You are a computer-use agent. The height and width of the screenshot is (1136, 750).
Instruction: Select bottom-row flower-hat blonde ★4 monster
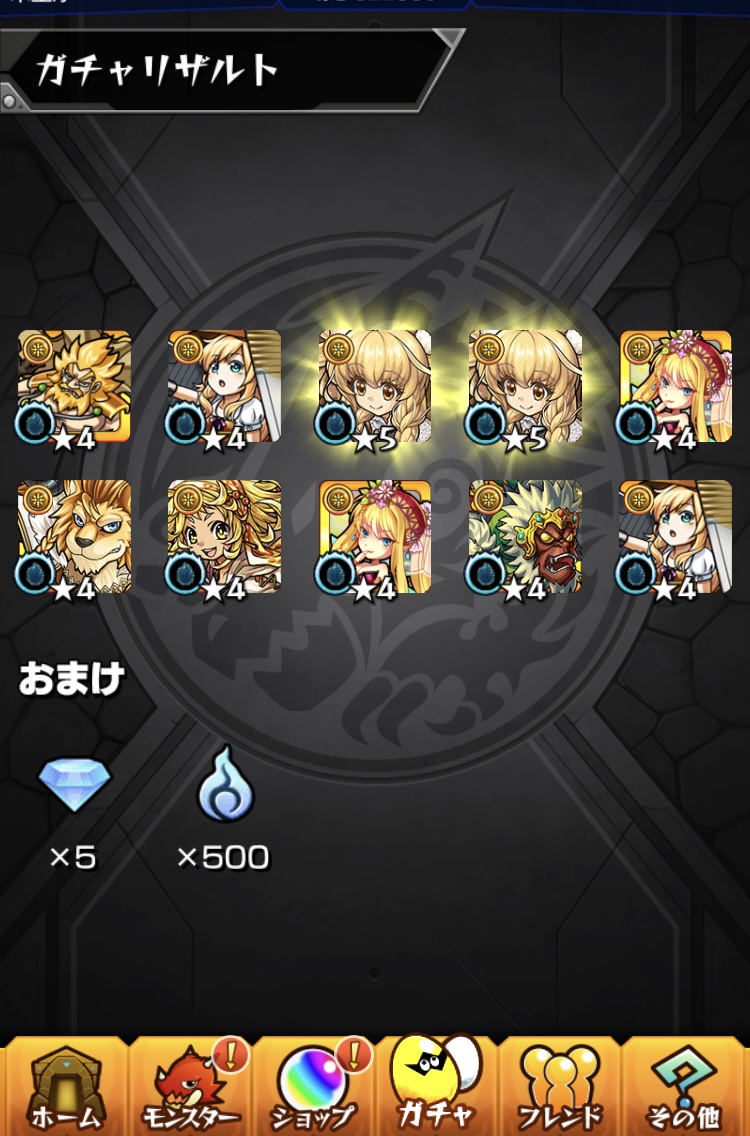(x=375, y=537)
